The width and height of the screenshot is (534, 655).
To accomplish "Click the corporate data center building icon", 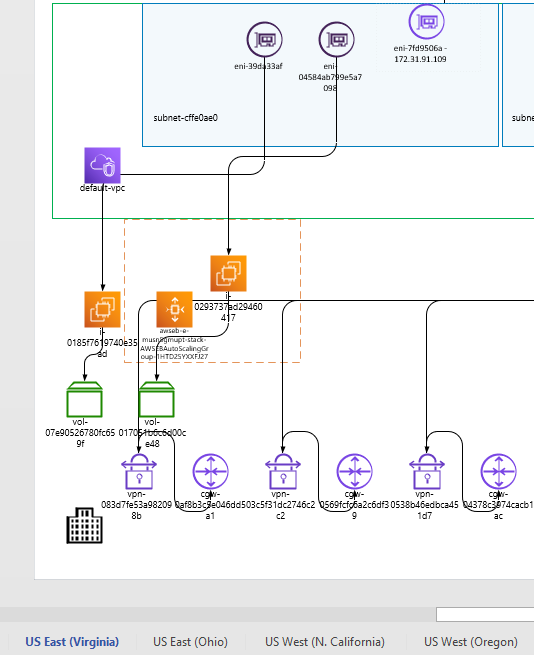I will pos(84,526).
